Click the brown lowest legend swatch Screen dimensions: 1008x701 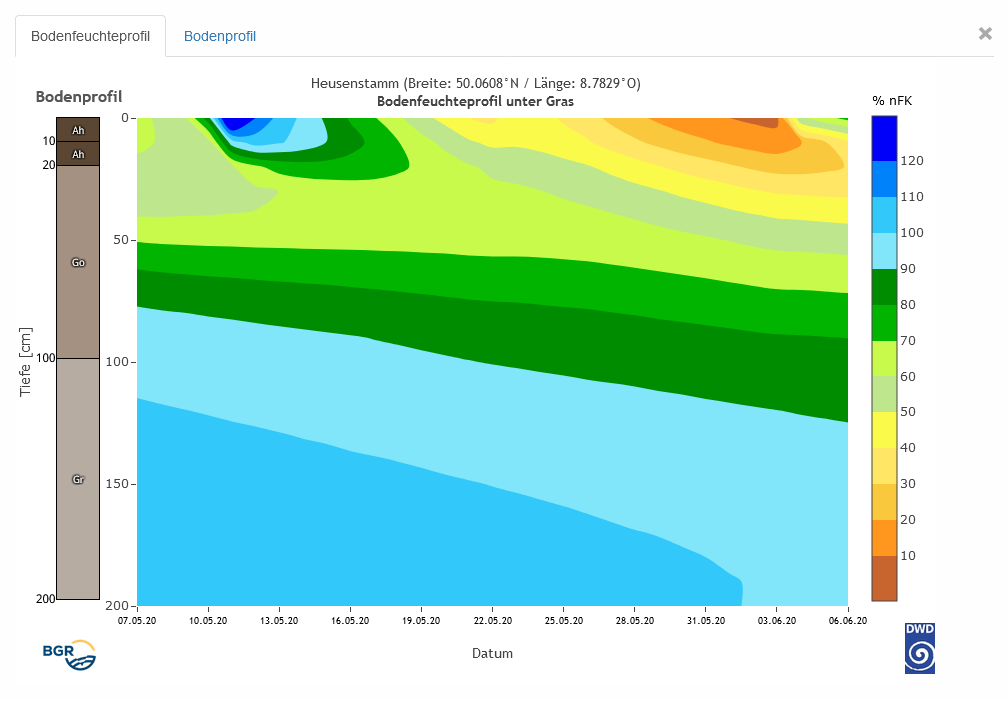coord(885,578)
